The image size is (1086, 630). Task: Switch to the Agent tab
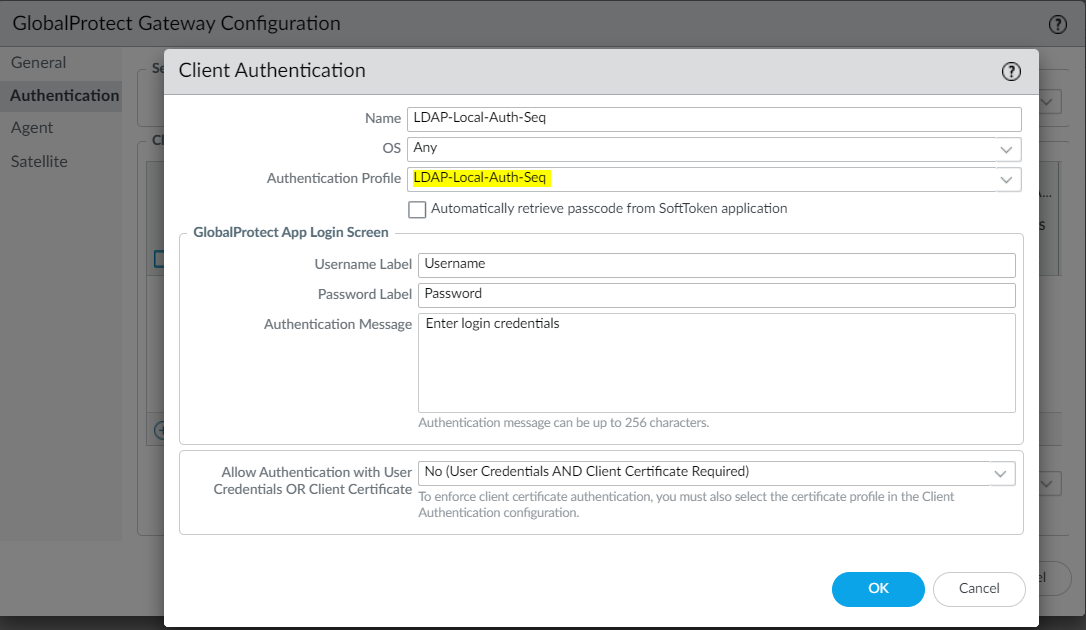pyautogui.click(x=33, y=127)
